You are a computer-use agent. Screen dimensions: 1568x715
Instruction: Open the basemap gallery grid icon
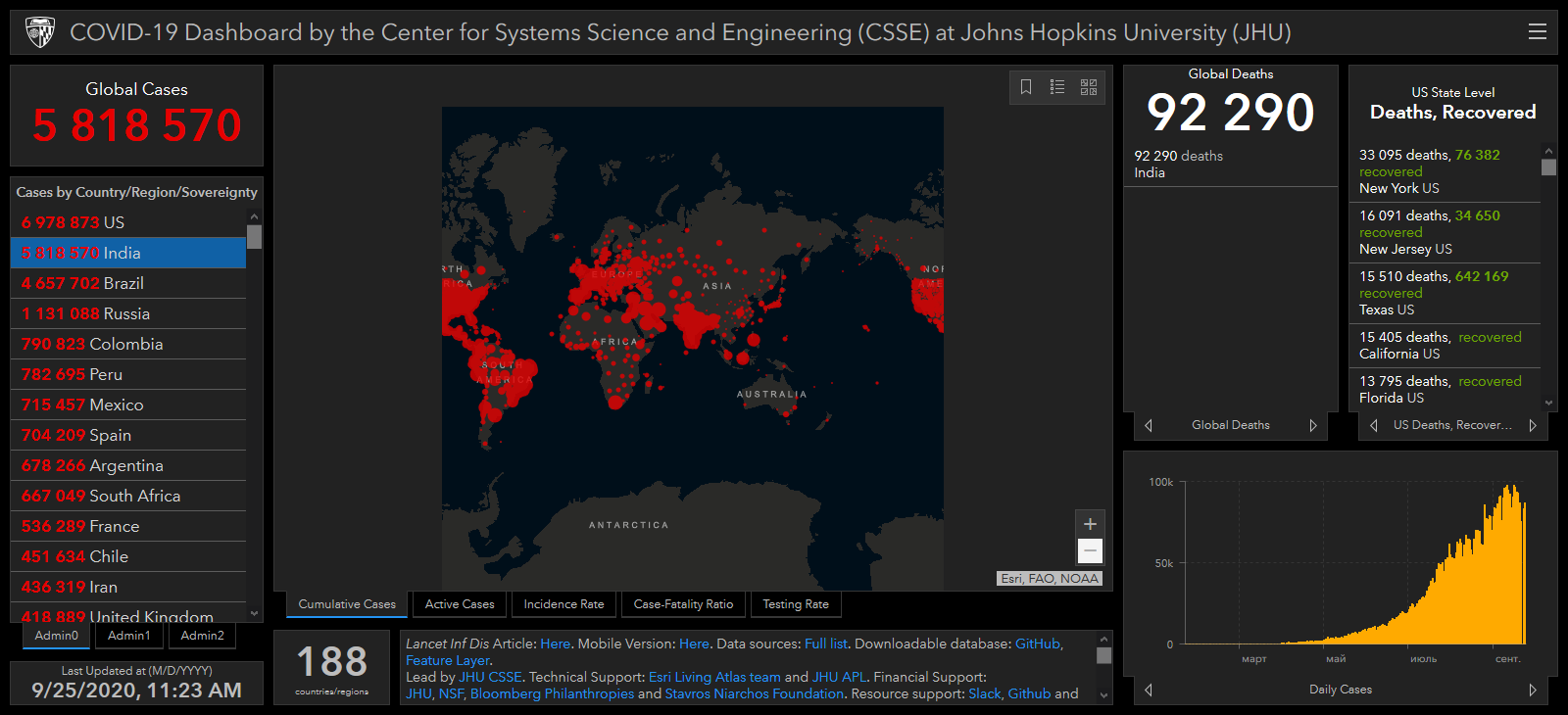(x=1089, y=87)
